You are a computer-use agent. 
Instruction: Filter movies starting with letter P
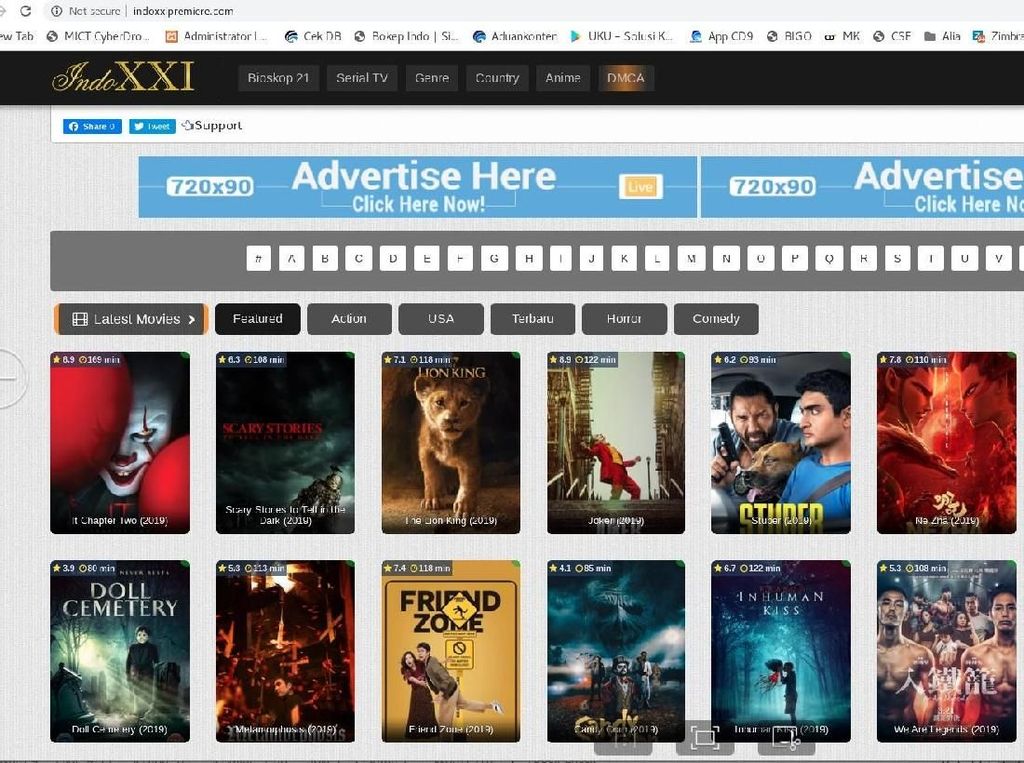point(795,259)
